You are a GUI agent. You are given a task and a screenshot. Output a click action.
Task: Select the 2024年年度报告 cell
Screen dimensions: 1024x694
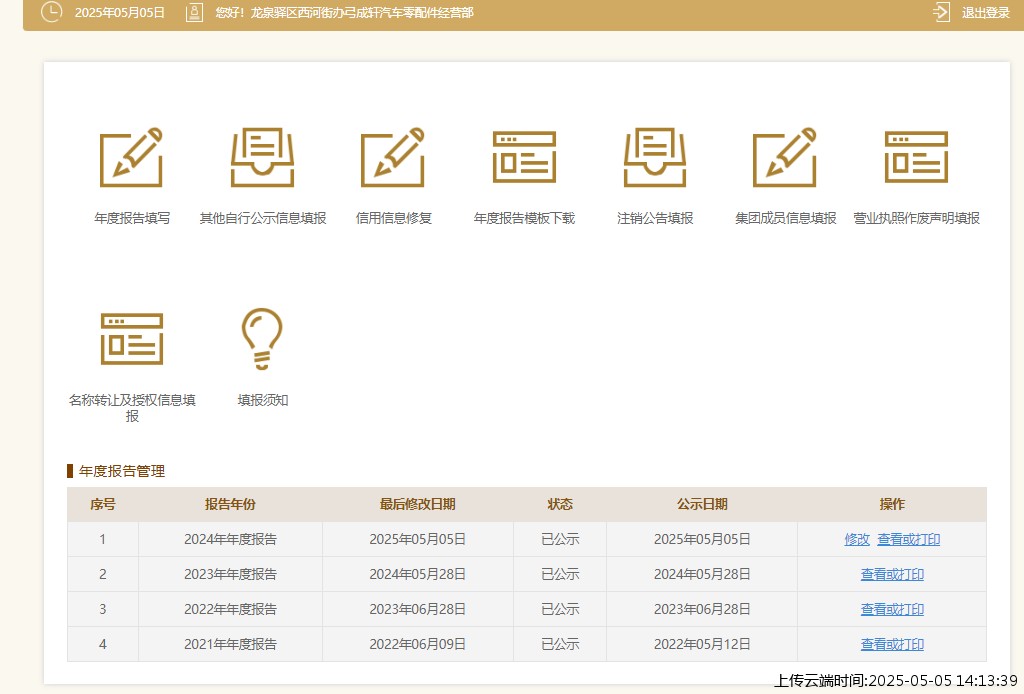(231, 539)
